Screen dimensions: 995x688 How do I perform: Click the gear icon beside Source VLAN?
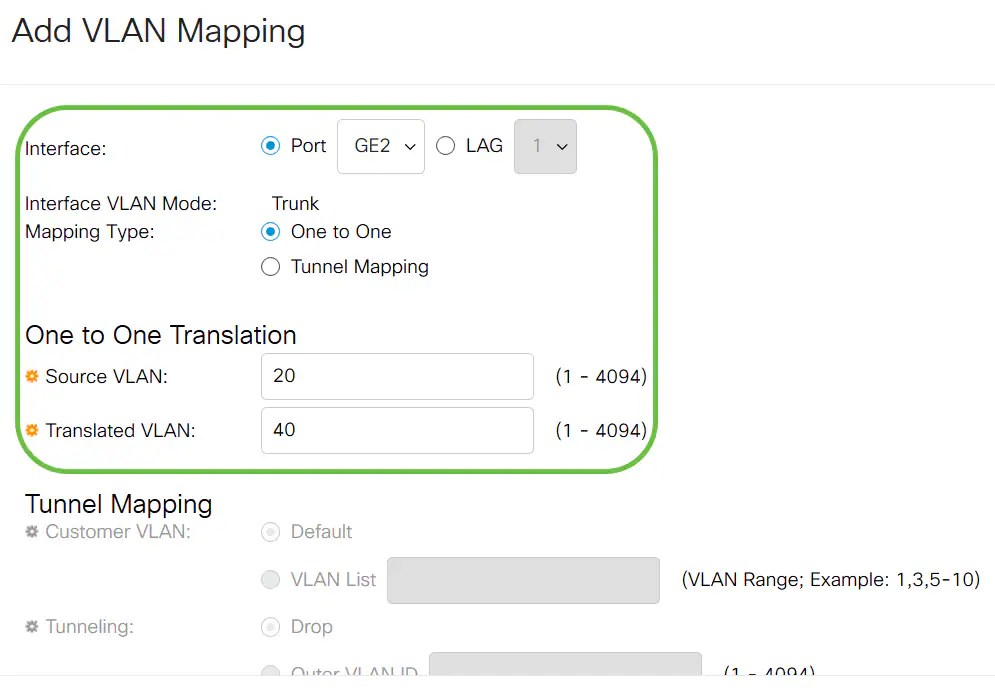(32, 377)
